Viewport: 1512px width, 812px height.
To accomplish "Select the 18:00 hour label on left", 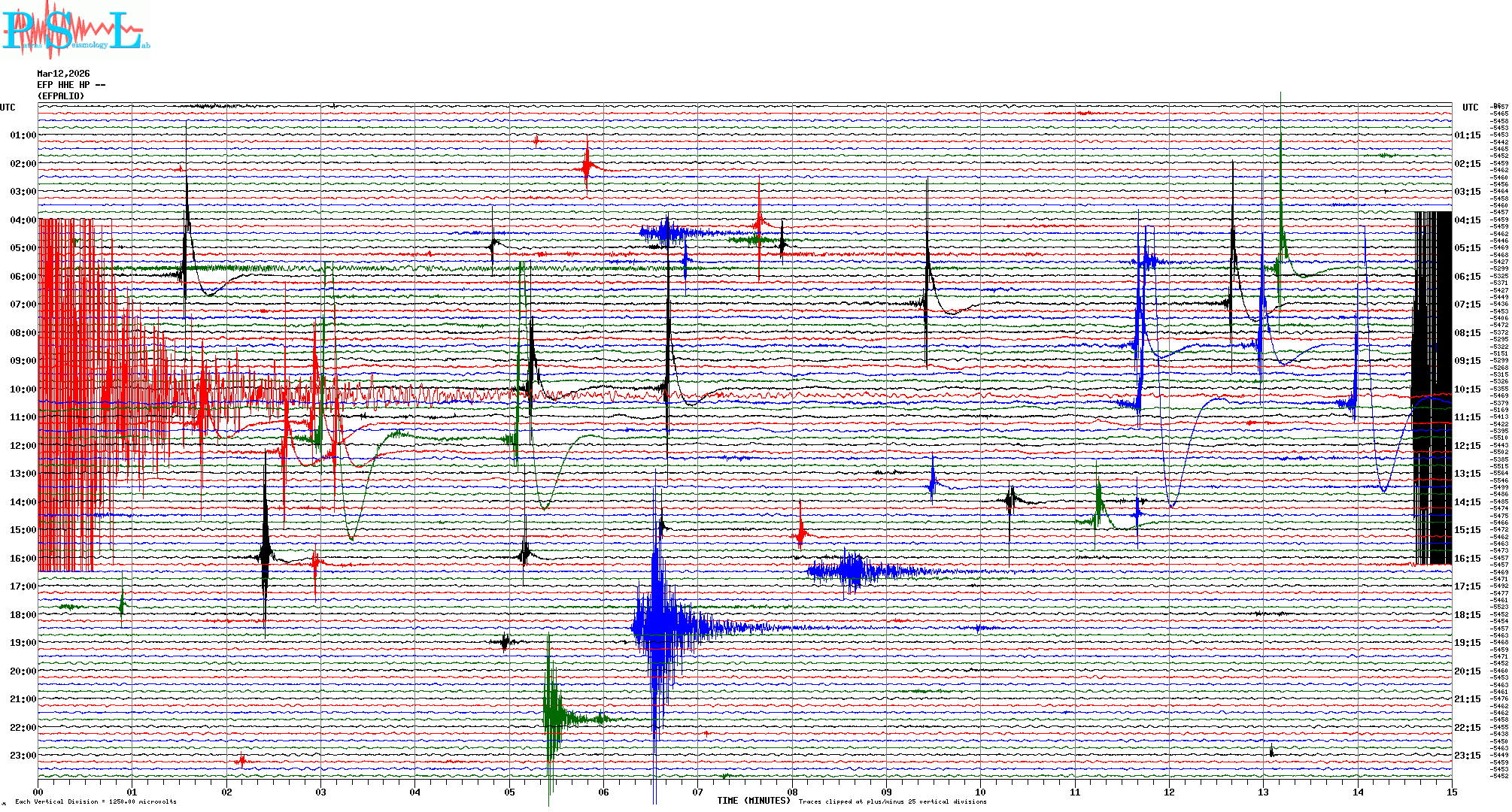I will [23, 615].
